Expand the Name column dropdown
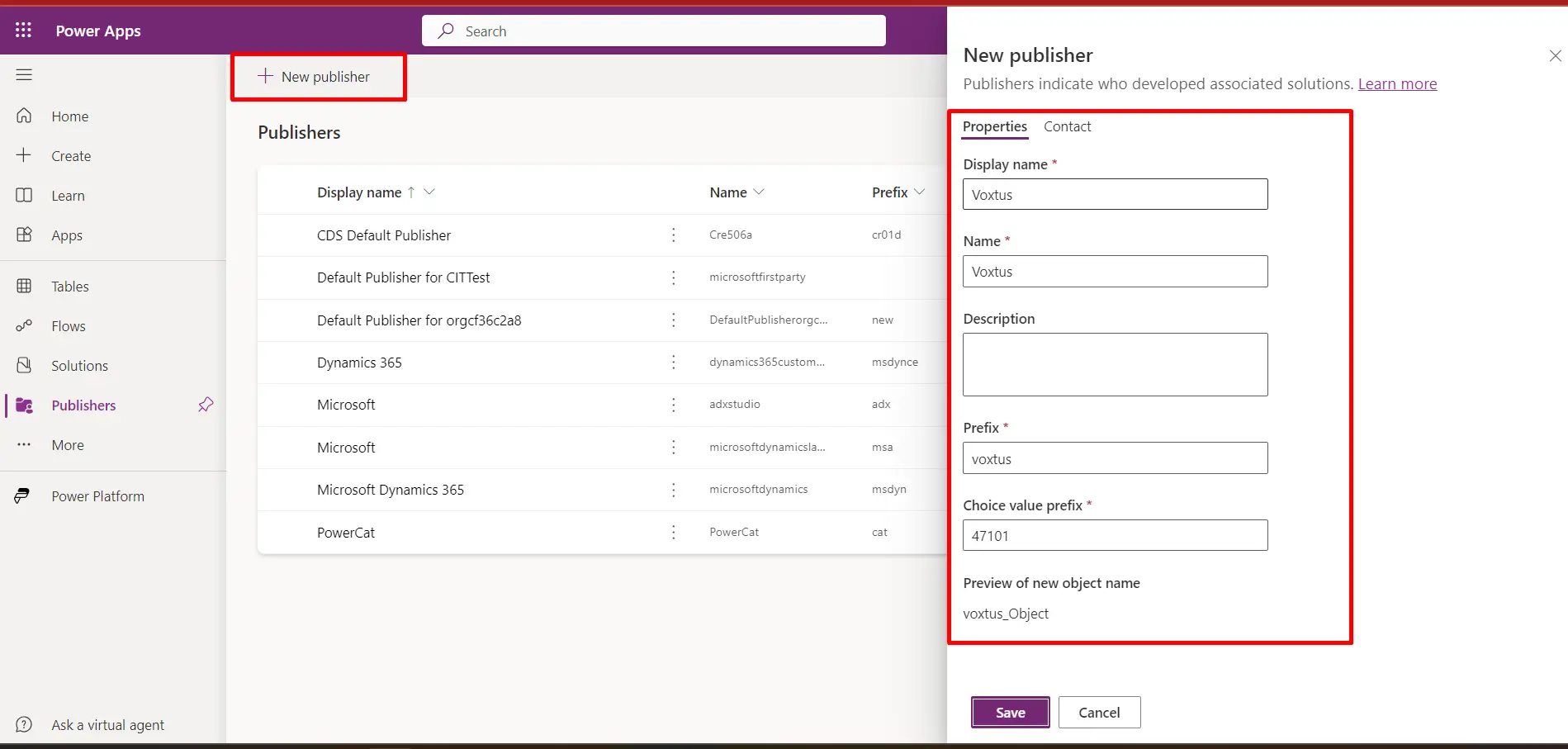 (759, 192)
